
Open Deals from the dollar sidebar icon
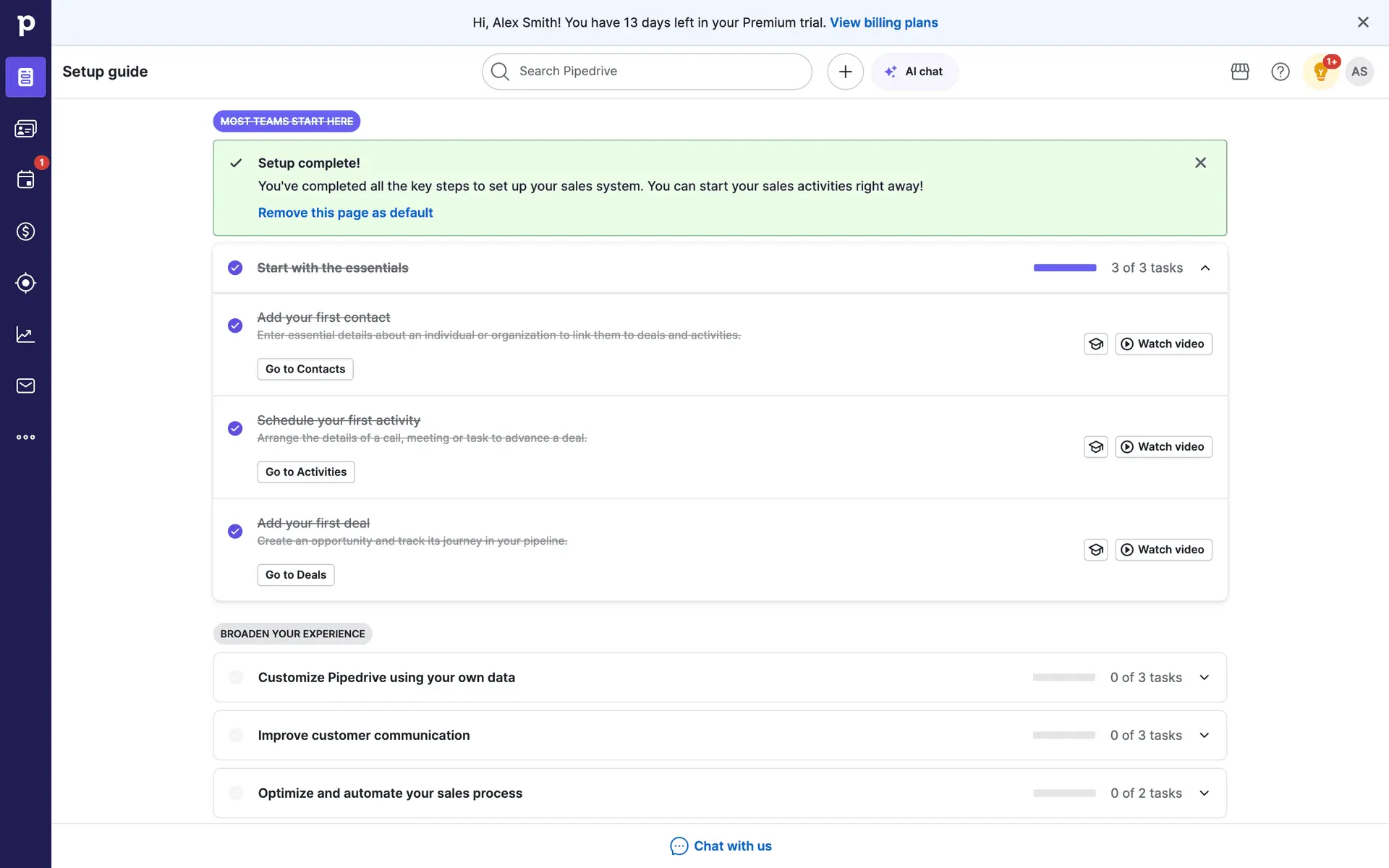pos(25,231)
